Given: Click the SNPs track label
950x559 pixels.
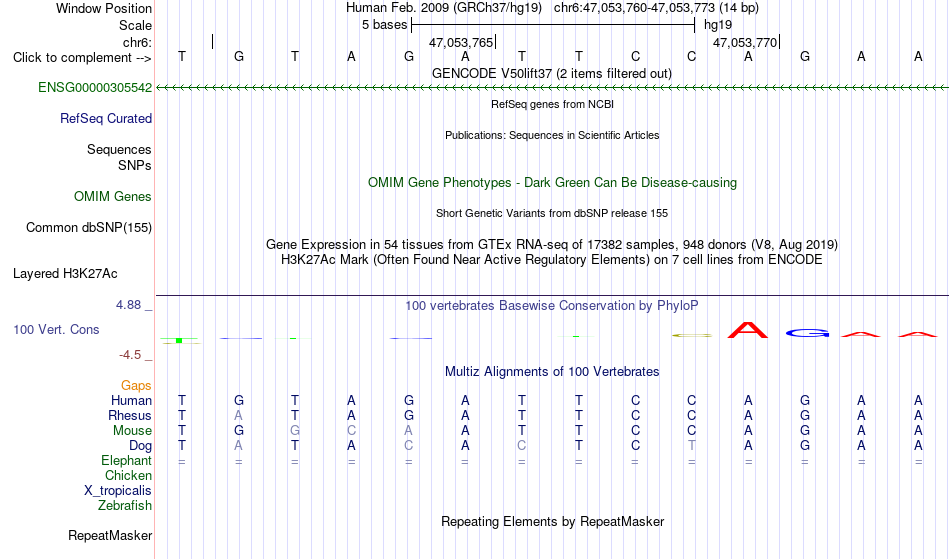Looking at the screenshot, I should (x=135, y=165).
